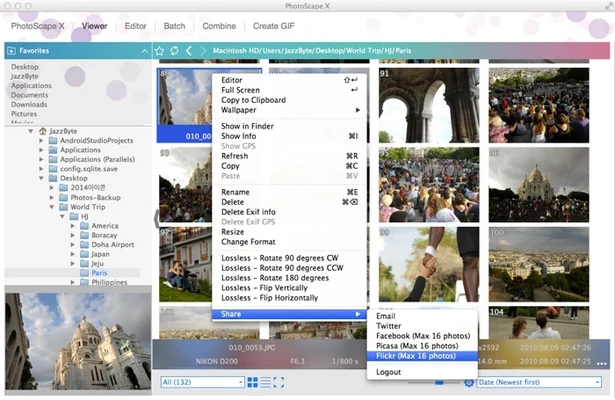Select Lossless Rotate 180 degrees
Screen dimensions: 615x400
click(289, 278)
